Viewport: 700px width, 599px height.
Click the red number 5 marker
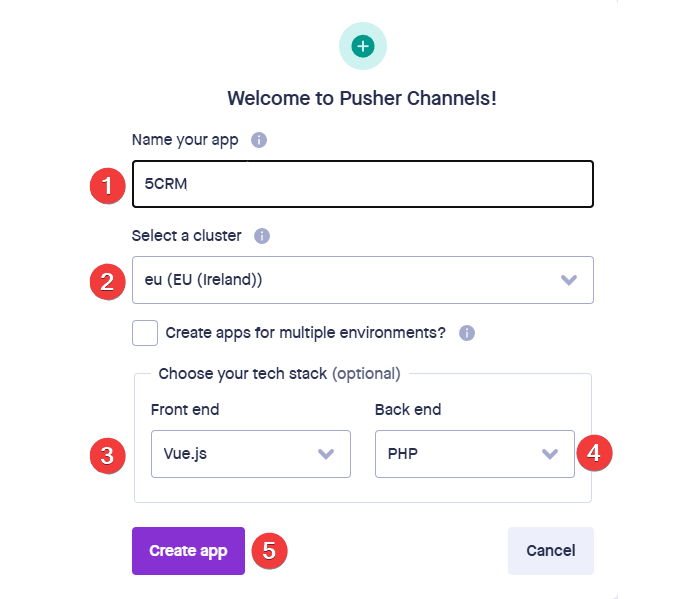[x=269, y=551]
